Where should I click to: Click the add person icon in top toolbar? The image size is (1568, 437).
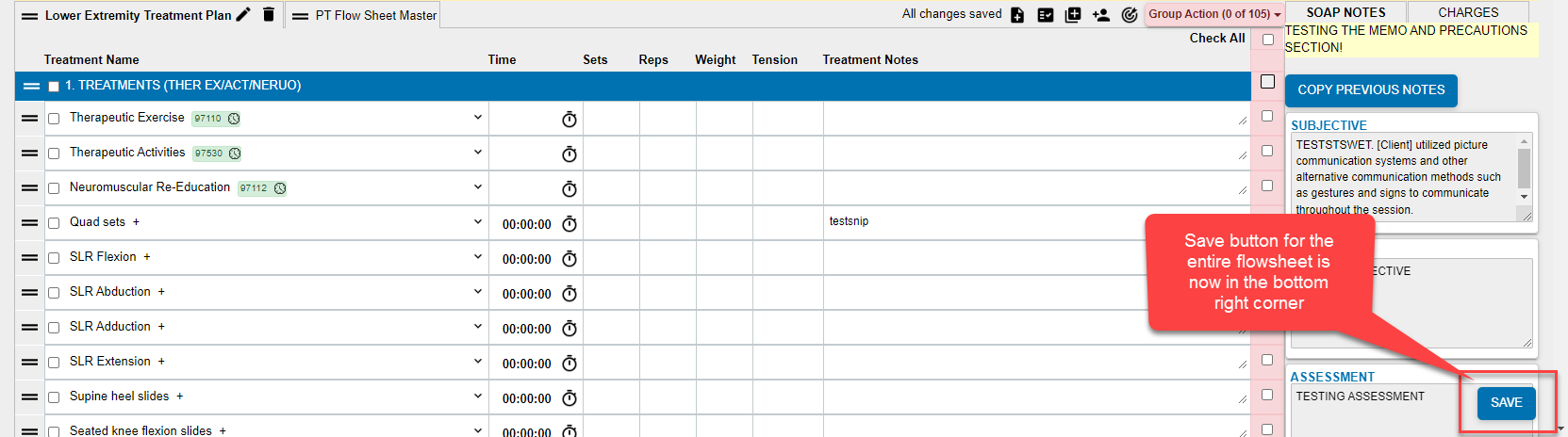pos(1101,14)
